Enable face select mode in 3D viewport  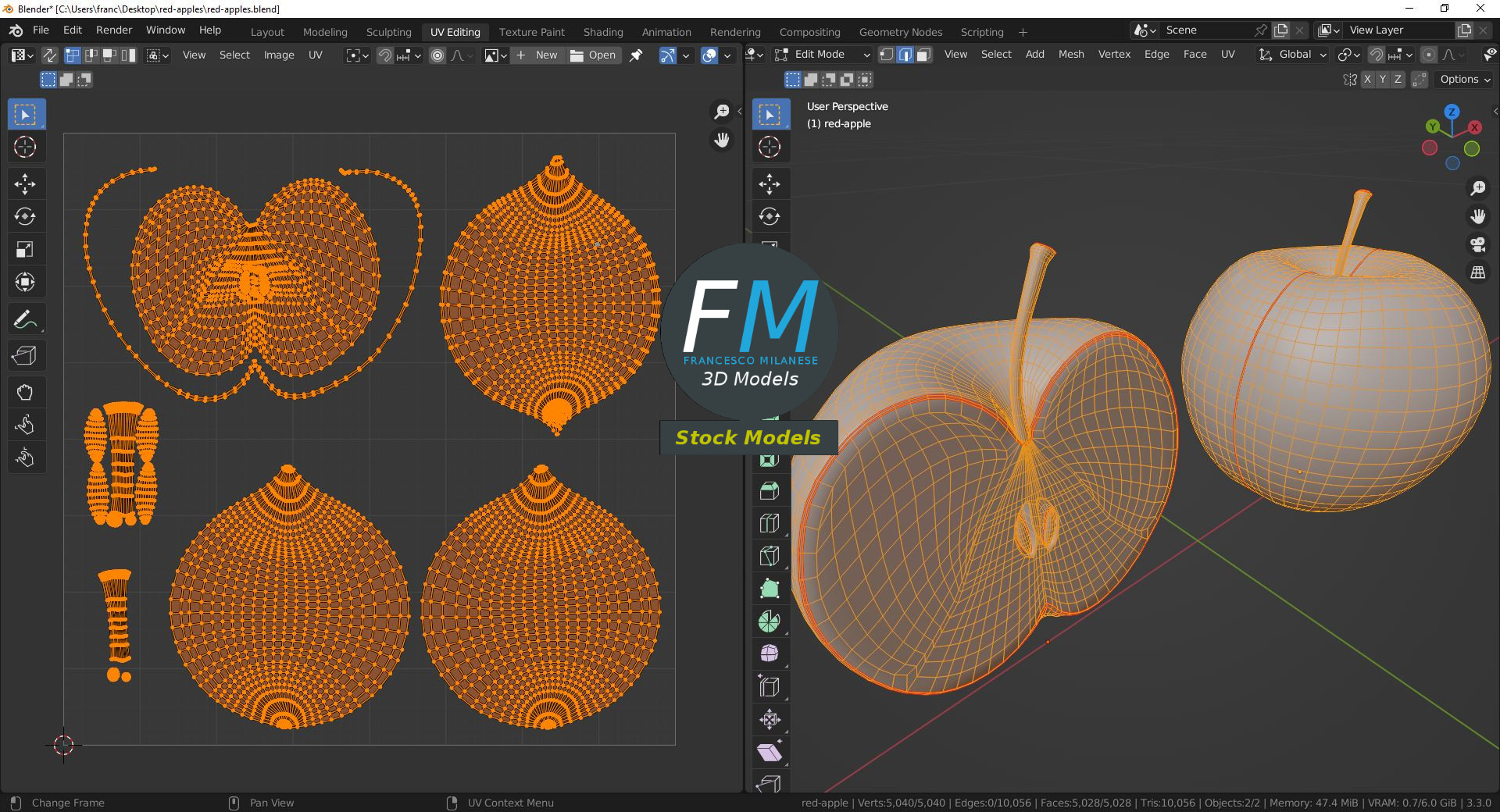click(x=923, y=55)
